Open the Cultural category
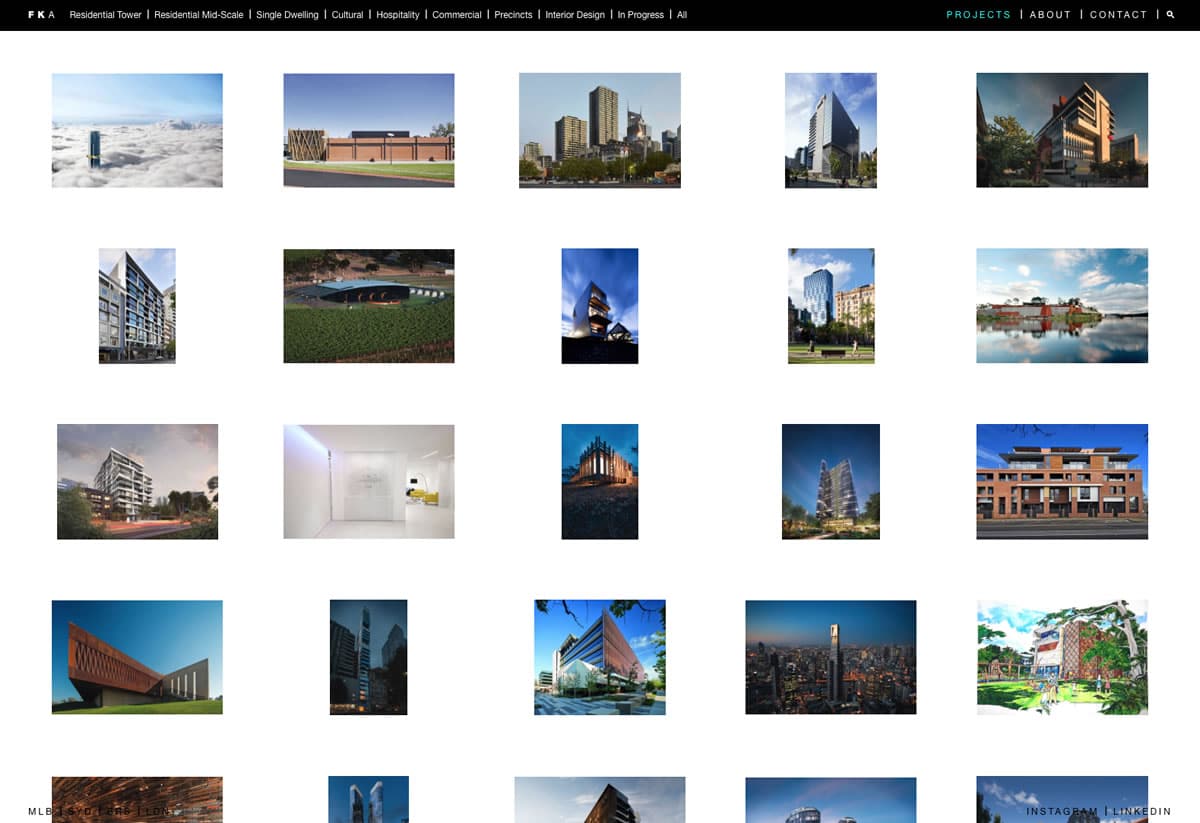This screenshot has height=823, width=1200. tap(347, 15)
